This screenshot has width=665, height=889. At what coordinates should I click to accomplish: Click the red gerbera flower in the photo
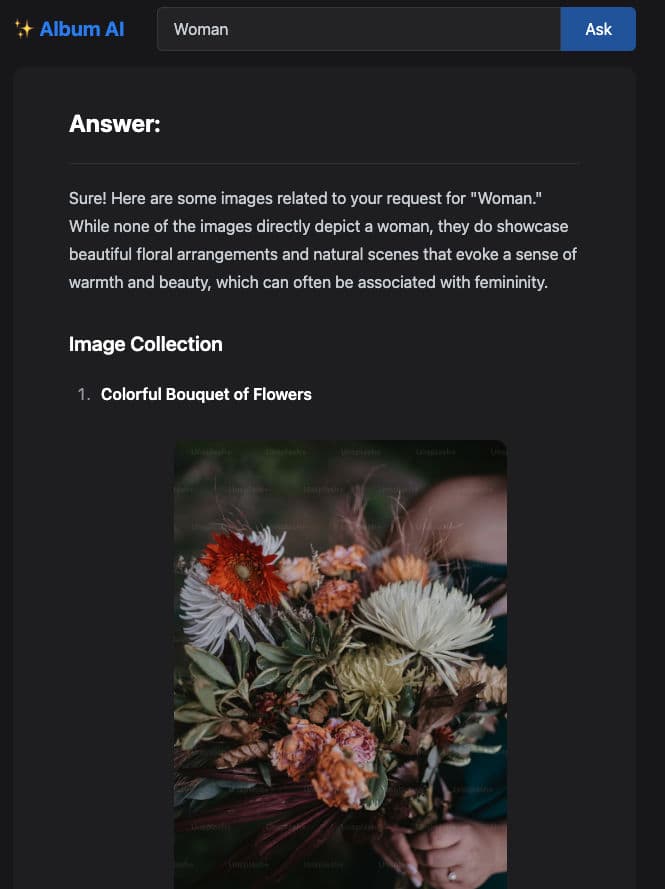coord(244,568)
